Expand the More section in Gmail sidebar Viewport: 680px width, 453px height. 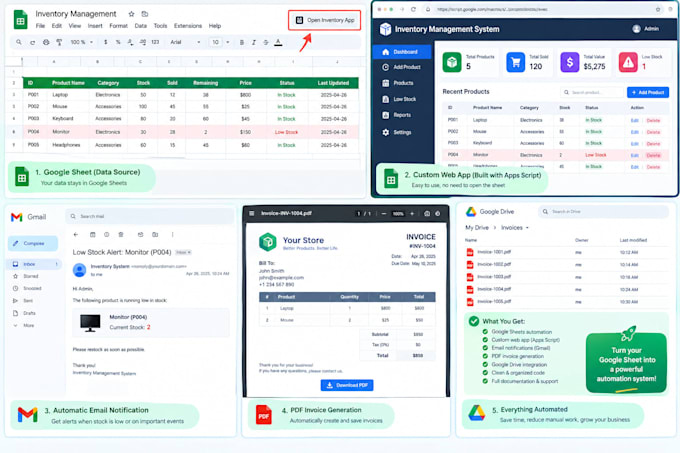pyautogui.click(x=24, y=325)
